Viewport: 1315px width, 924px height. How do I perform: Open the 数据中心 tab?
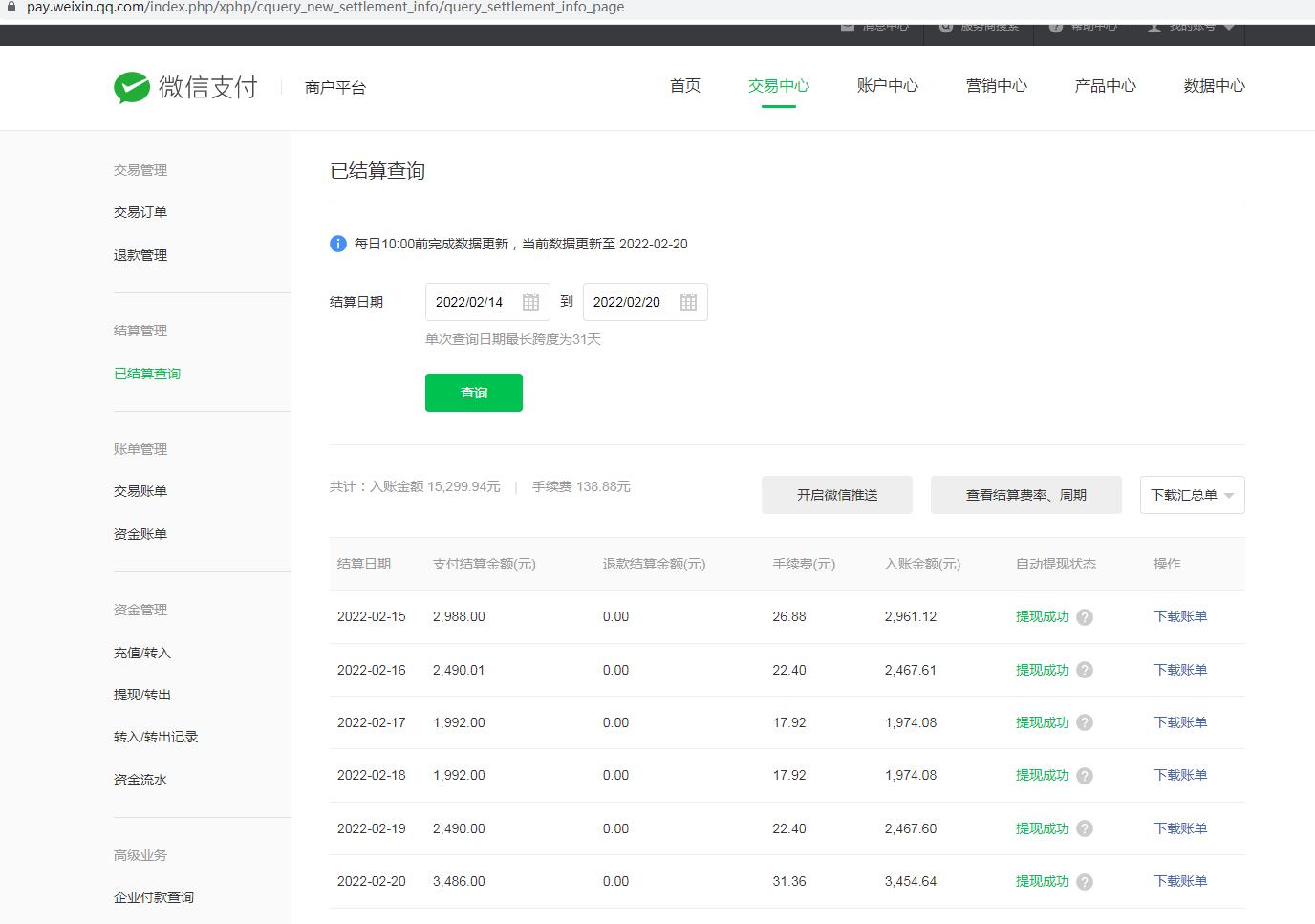(x=1214, y=86)
